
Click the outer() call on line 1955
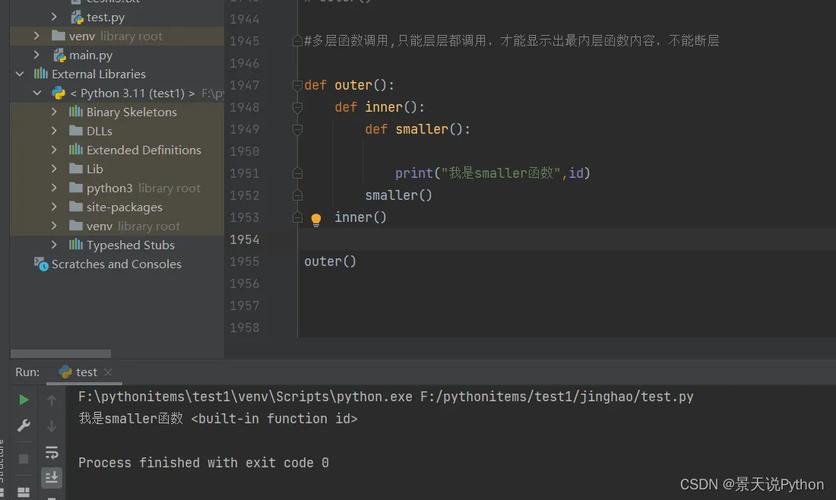click(330, 262)
